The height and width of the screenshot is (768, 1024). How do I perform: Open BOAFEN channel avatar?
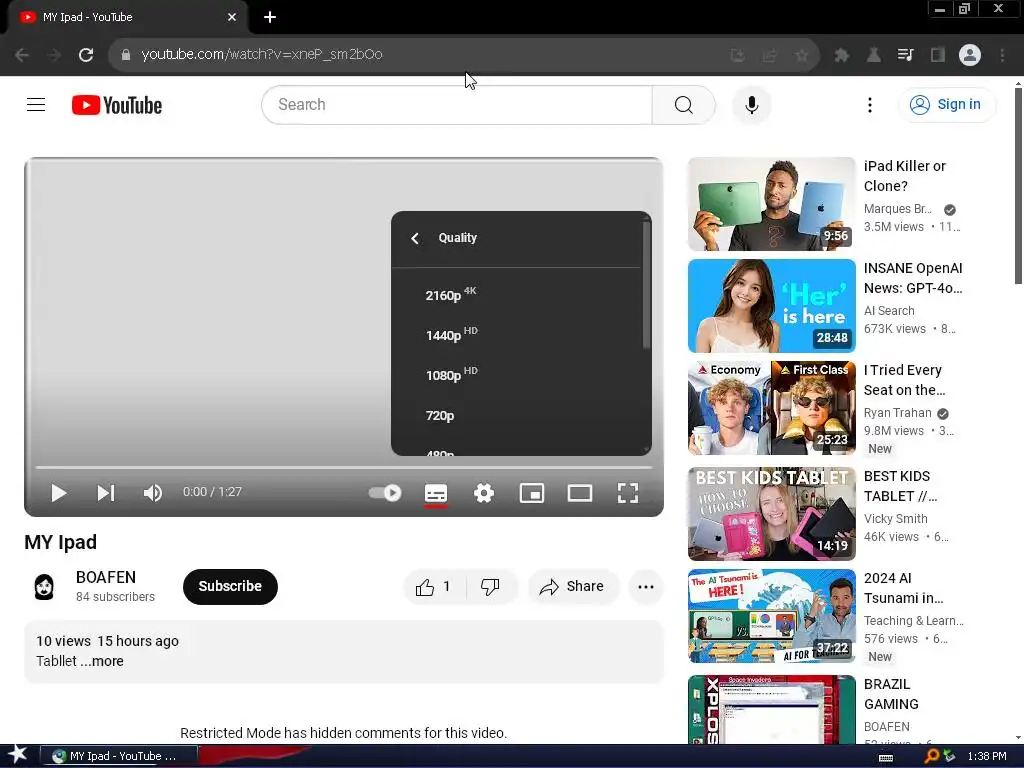[x=44, y=586]
